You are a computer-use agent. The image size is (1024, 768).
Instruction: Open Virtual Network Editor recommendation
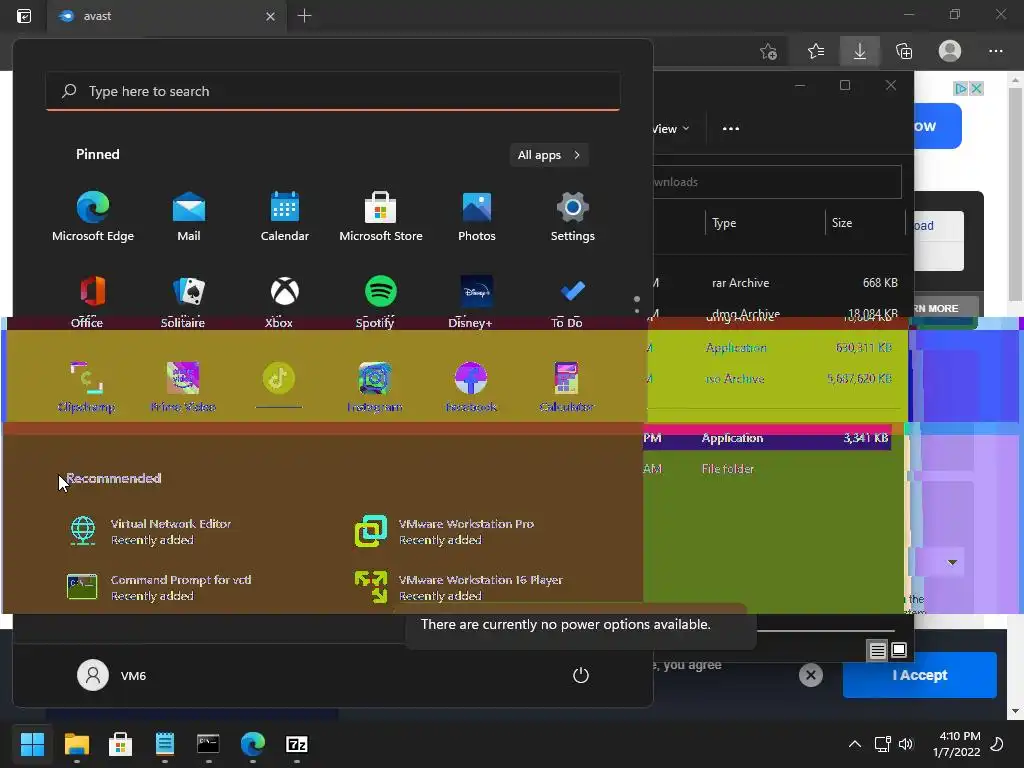(150, 531)
